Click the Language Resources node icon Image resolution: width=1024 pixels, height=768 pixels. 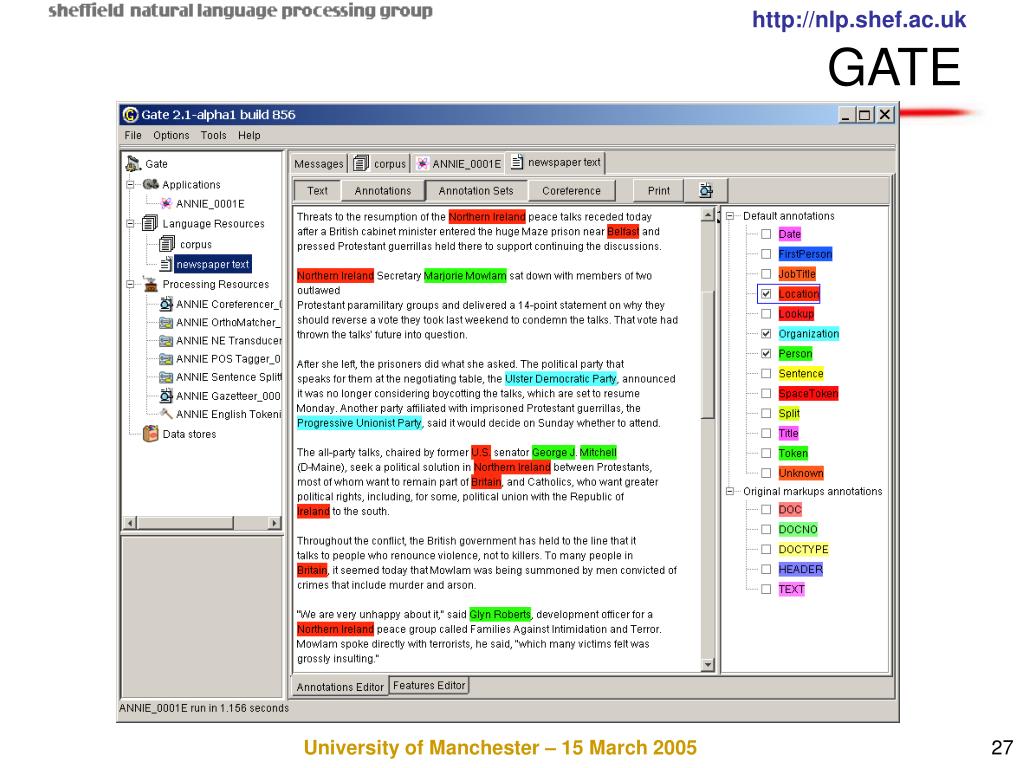[x=150, y=223]
